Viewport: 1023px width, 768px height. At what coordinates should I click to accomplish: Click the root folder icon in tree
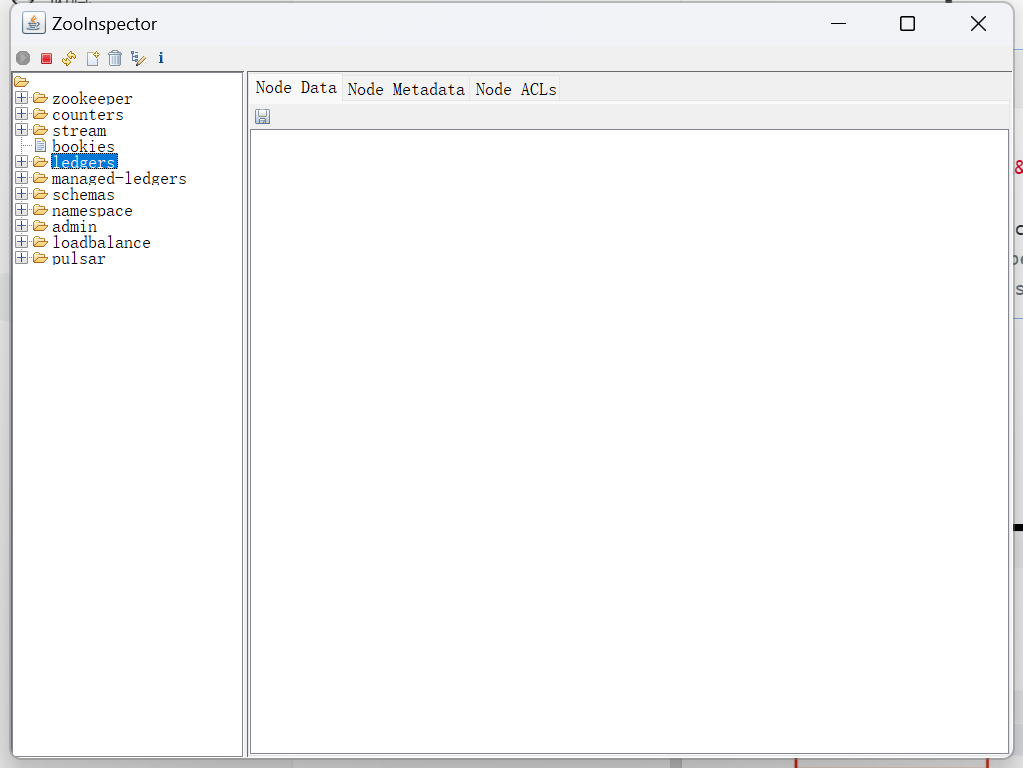[22, 82]
